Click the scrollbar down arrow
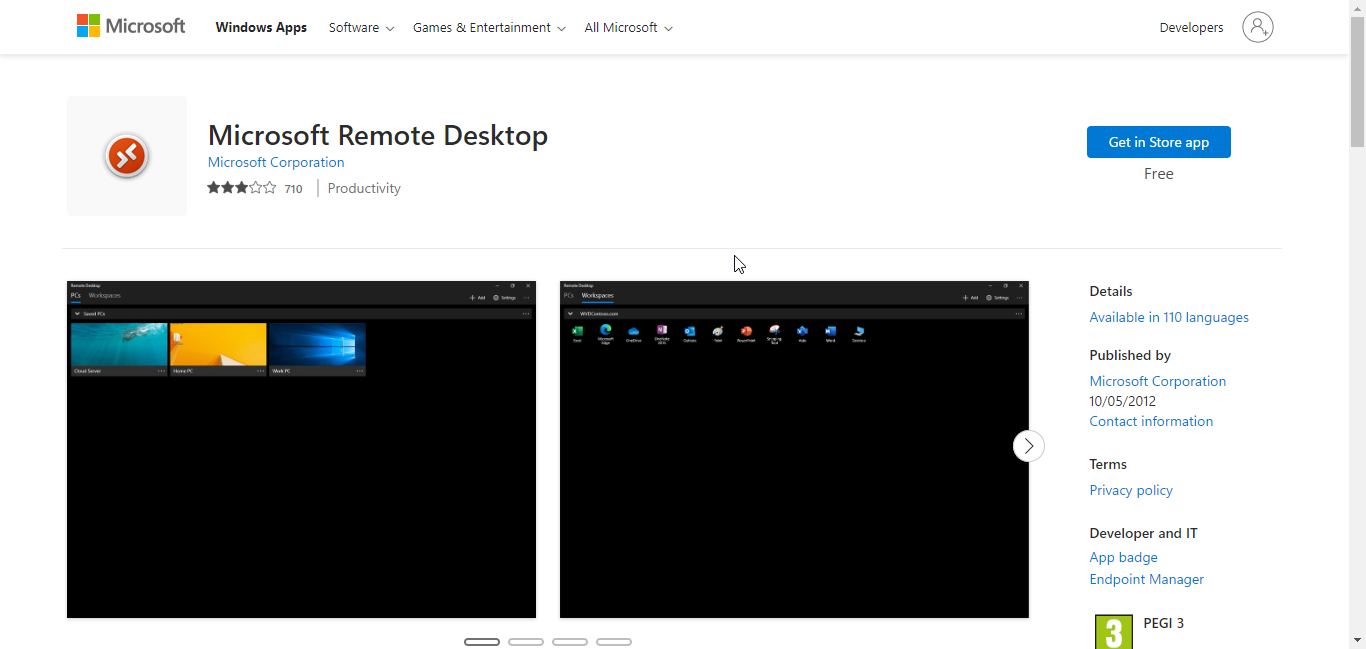This screenshot has height=649, width=1366. [1357, 640]
